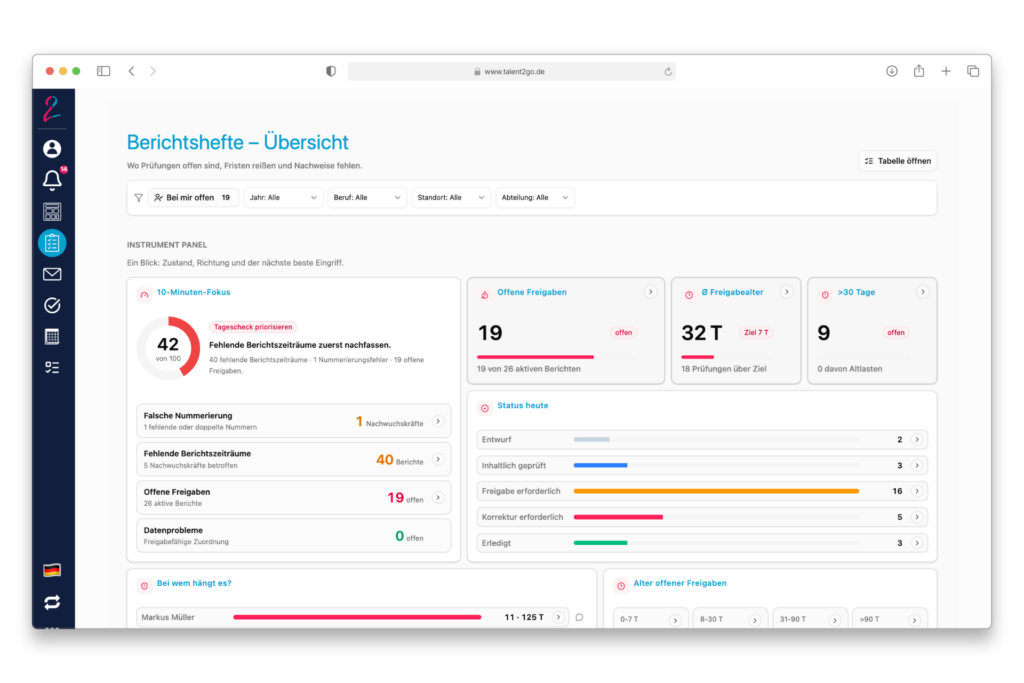
Task: Show browser tab overview
Action: click(973, 71)
